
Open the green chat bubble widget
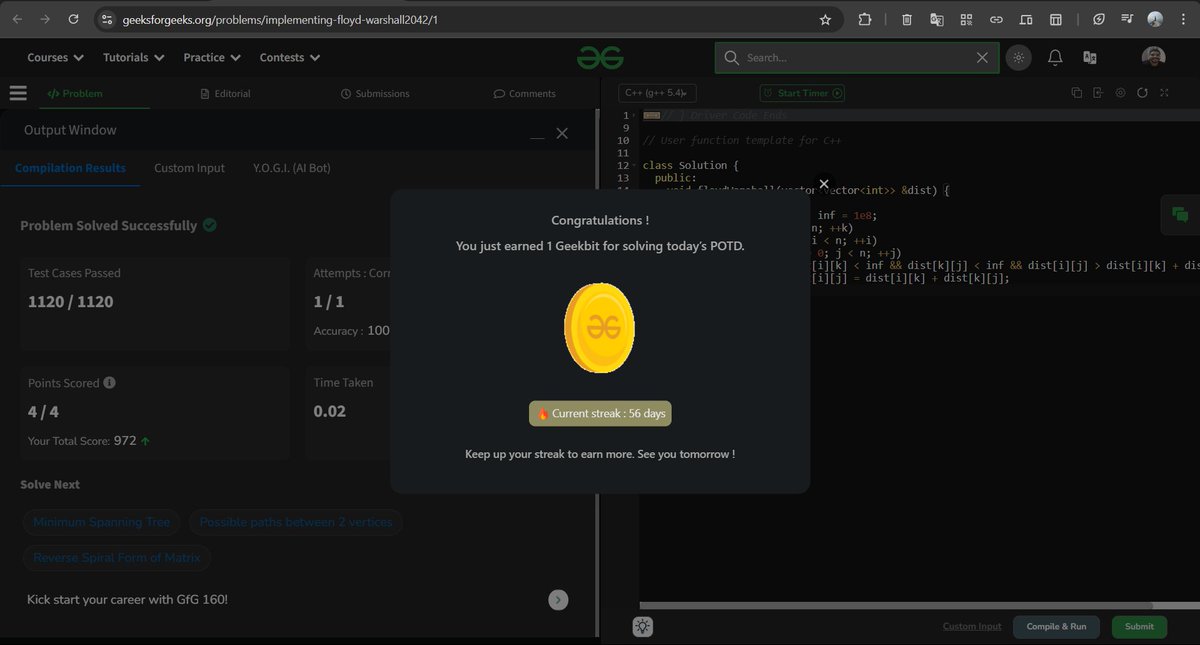[x=1180, y=215]
